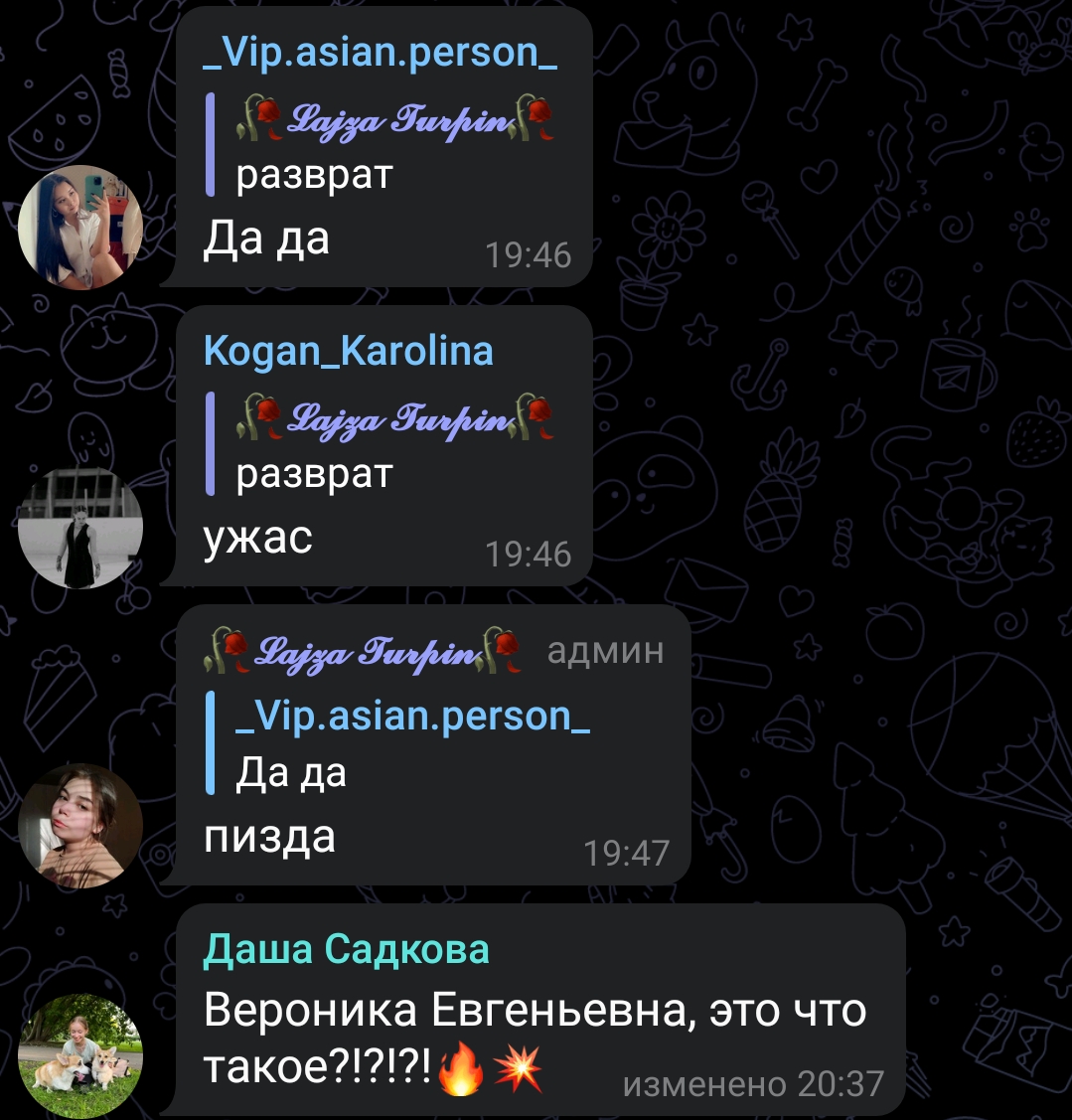
Task: Tap the 'Да да' message sent at 19:46
Action: [266, 239]
